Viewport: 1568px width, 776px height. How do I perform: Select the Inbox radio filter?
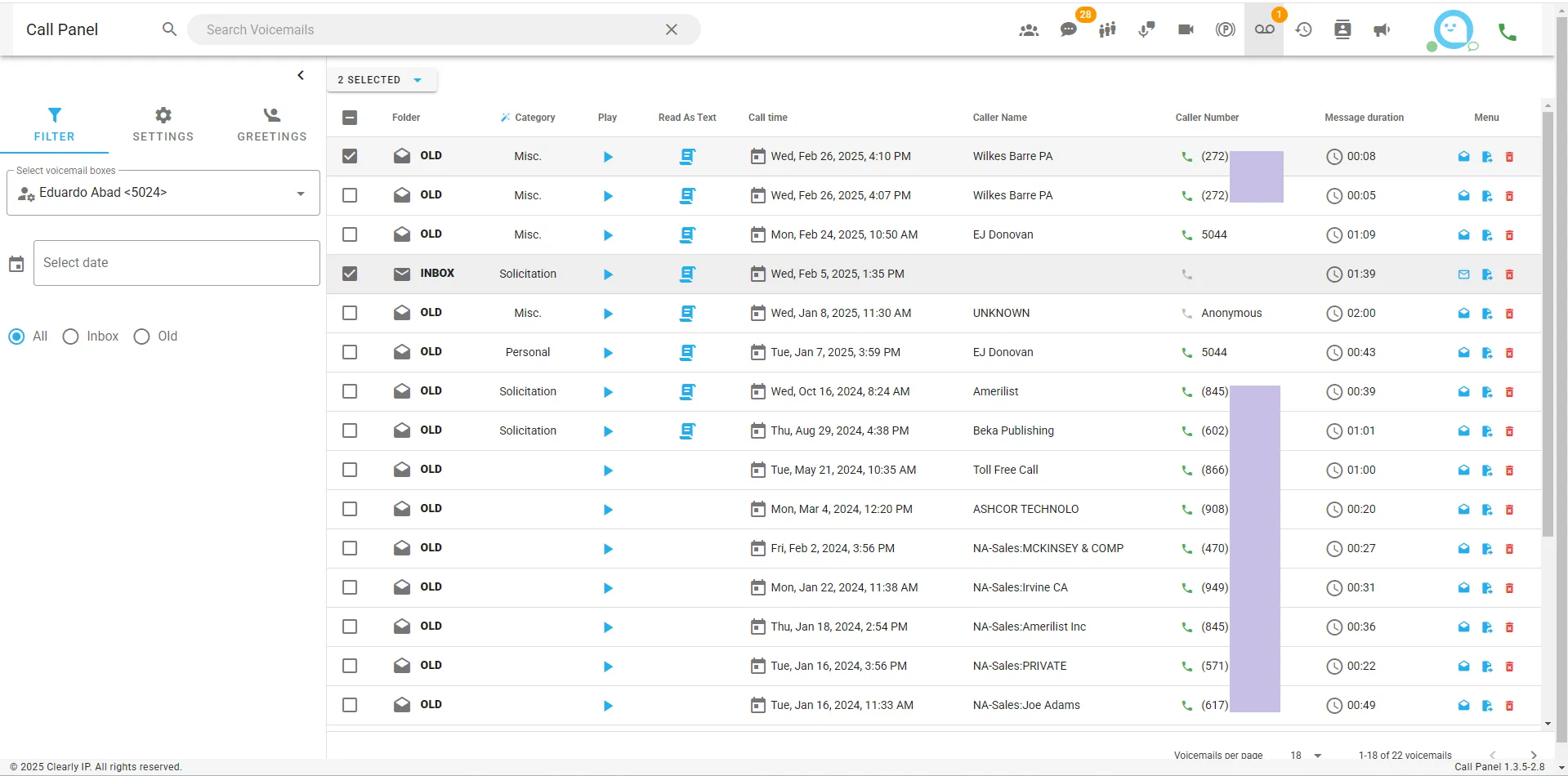(71, 337)
